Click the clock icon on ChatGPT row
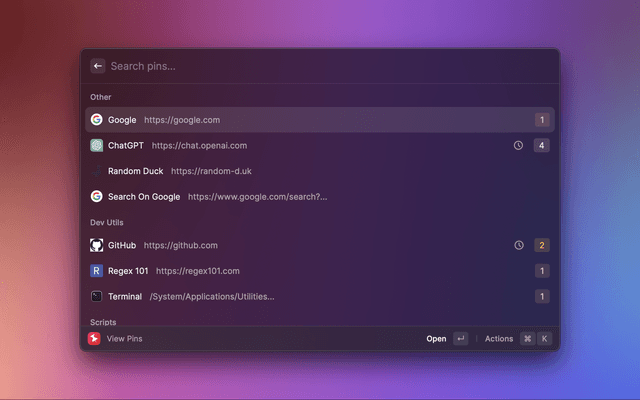 [x=518, y=145]
